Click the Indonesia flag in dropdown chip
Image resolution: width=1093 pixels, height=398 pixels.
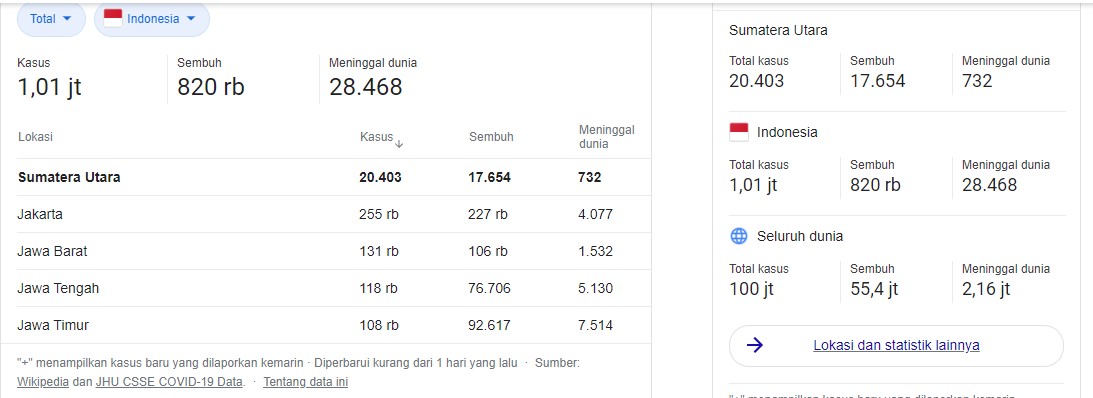tap(113, 19)
